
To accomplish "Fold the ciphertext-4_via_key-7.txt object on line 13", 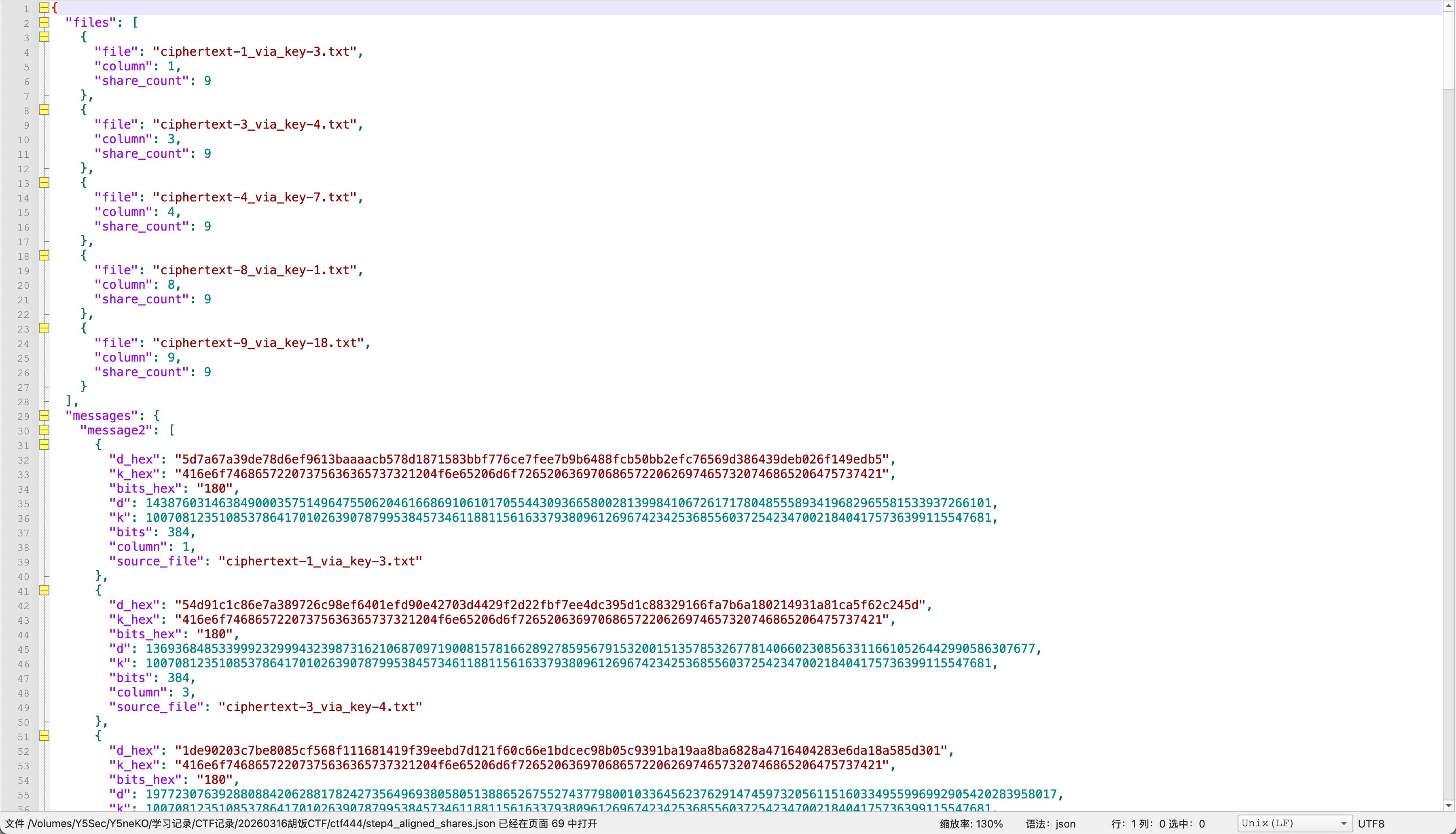I will point(44,183).
